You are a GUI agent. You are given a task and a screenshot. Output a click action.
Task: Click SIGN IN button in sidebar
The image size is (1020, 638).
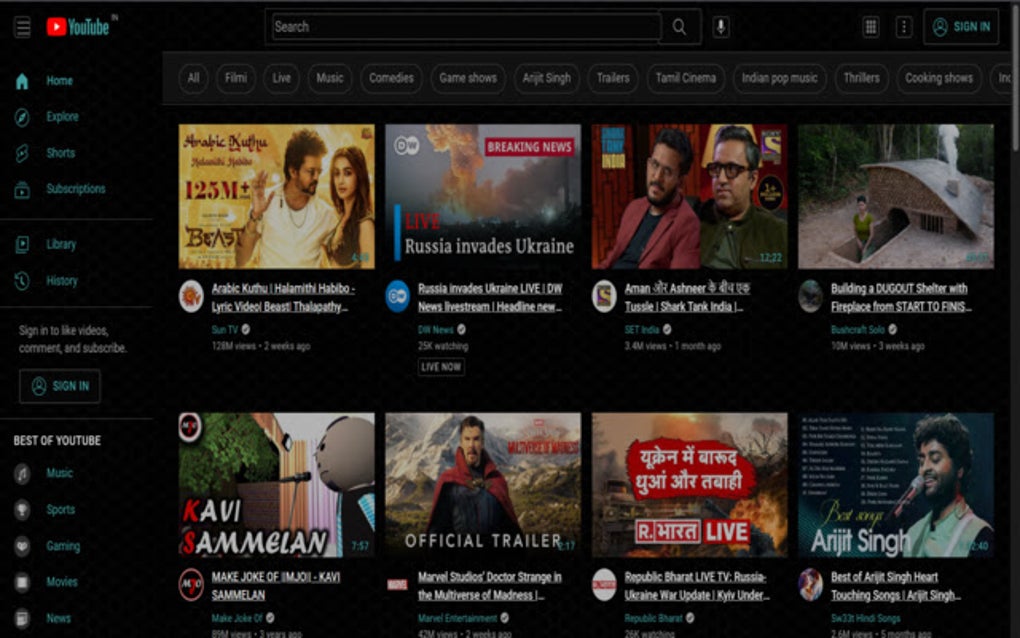click(x=60, y=386)
